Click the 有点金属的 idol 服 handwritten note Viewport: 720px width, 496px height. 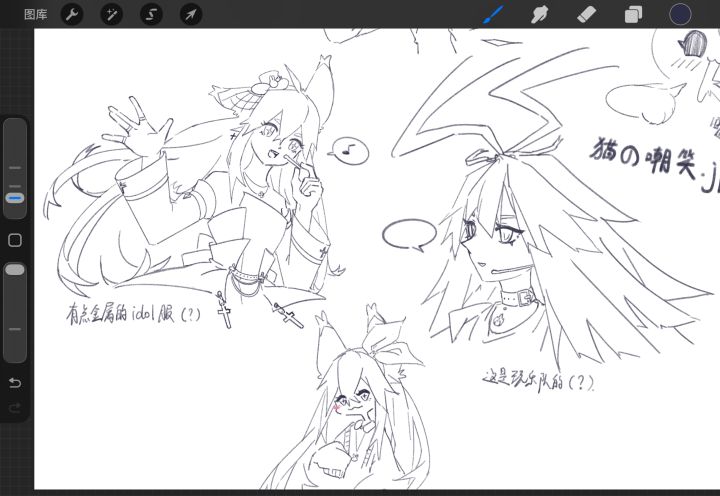[134, 315]
